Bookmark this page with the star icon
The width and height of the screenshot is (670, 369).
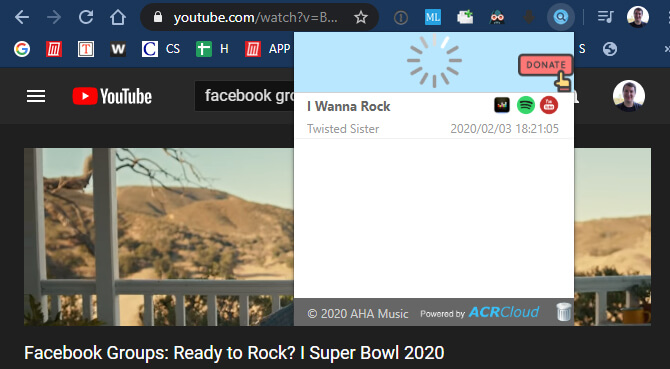point(361,18)
